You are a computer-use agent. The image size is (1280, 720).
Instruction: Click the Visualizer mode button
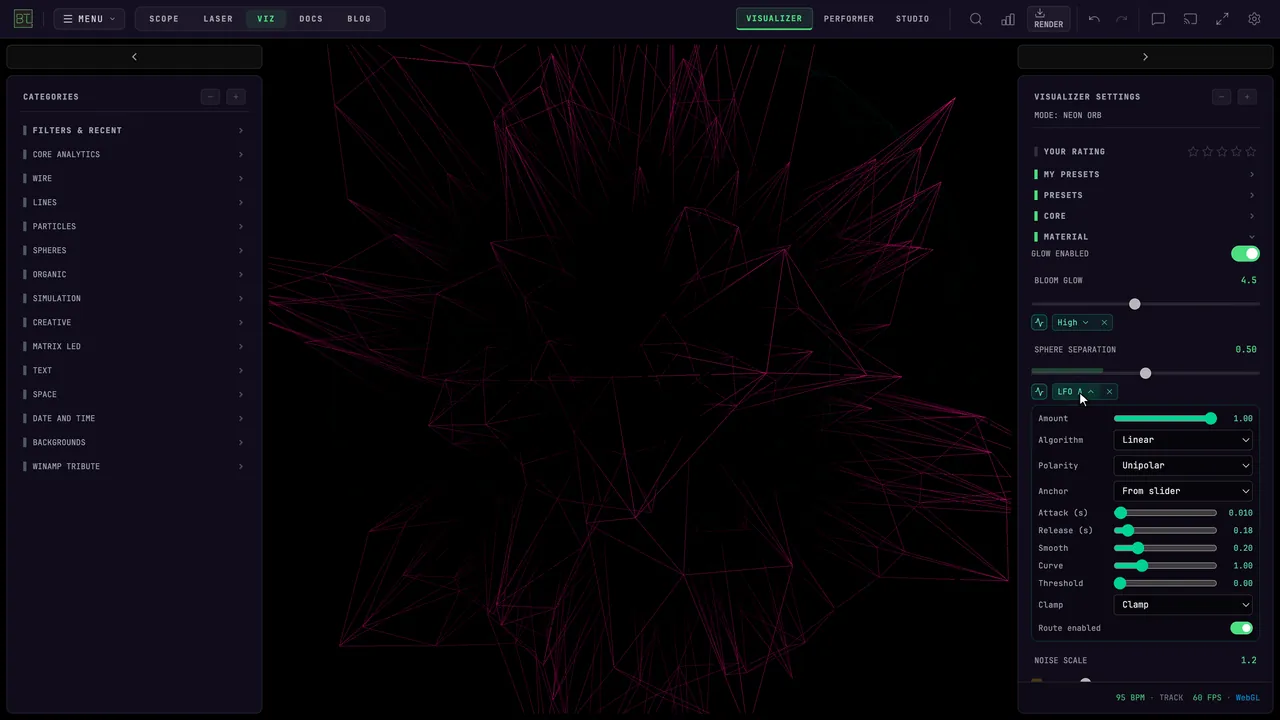click(774, 19)
